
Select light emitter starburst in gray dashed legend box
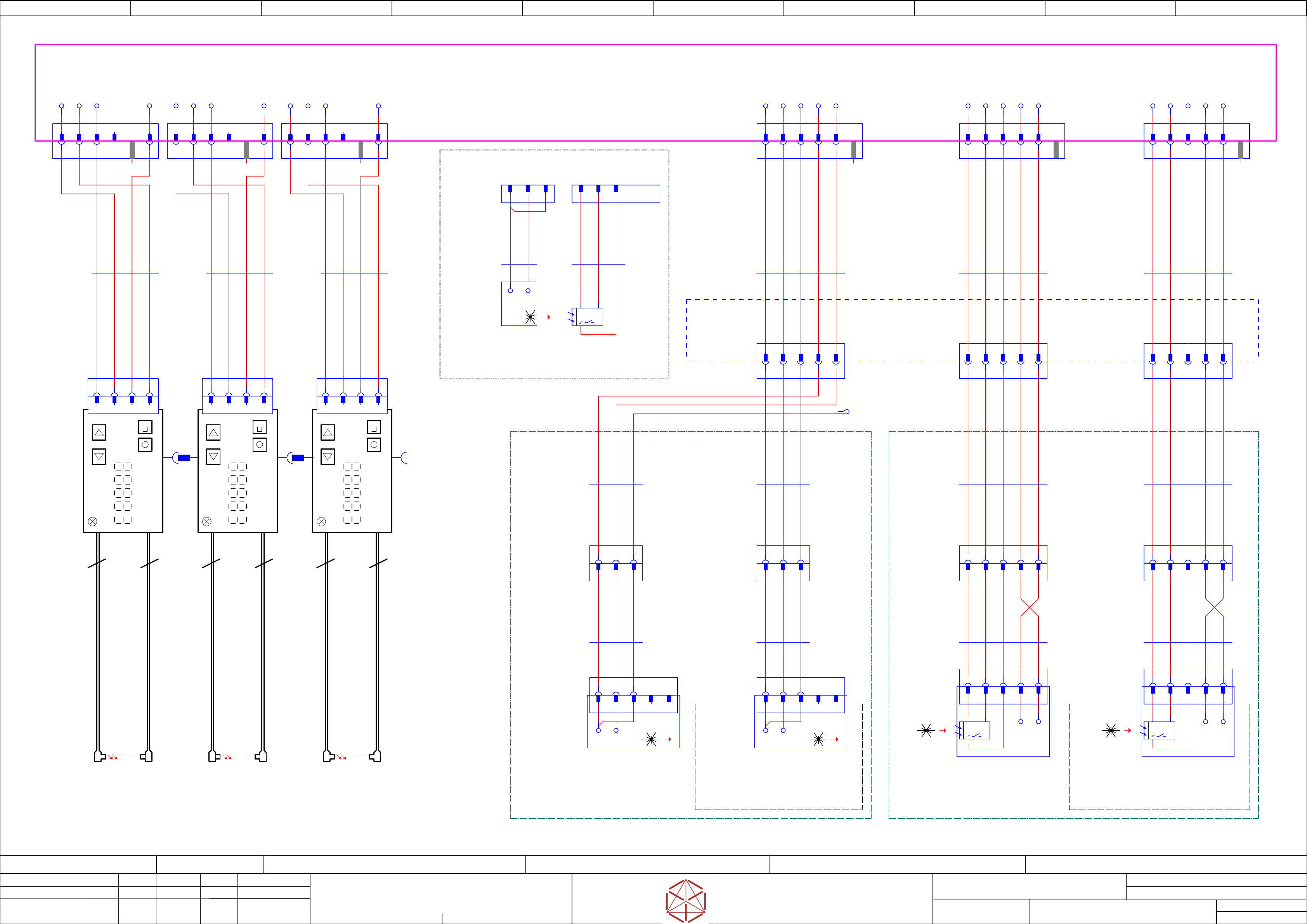[530, 317]
